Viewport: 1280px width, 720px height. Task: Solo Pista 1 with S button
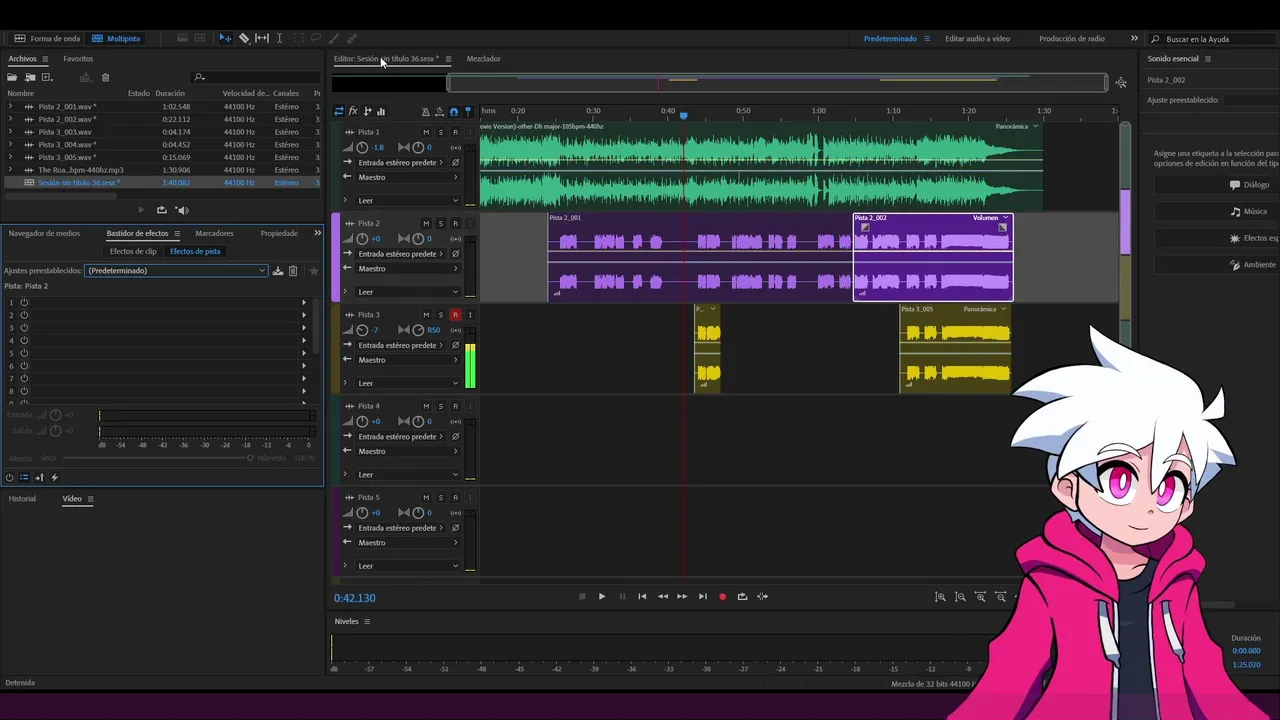(441, 132)
